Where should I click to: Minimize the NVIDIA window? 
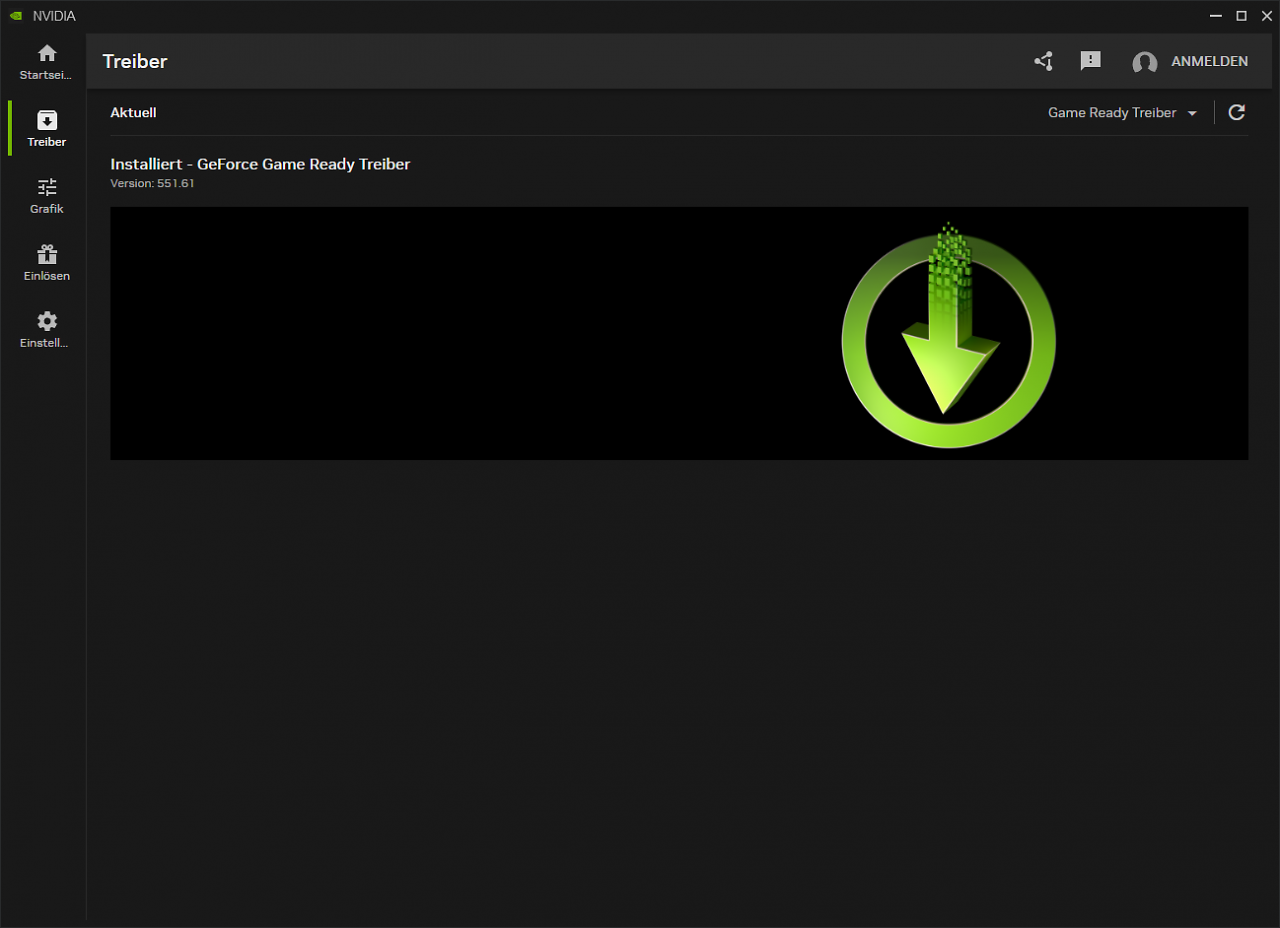[x=1216, y=16]
